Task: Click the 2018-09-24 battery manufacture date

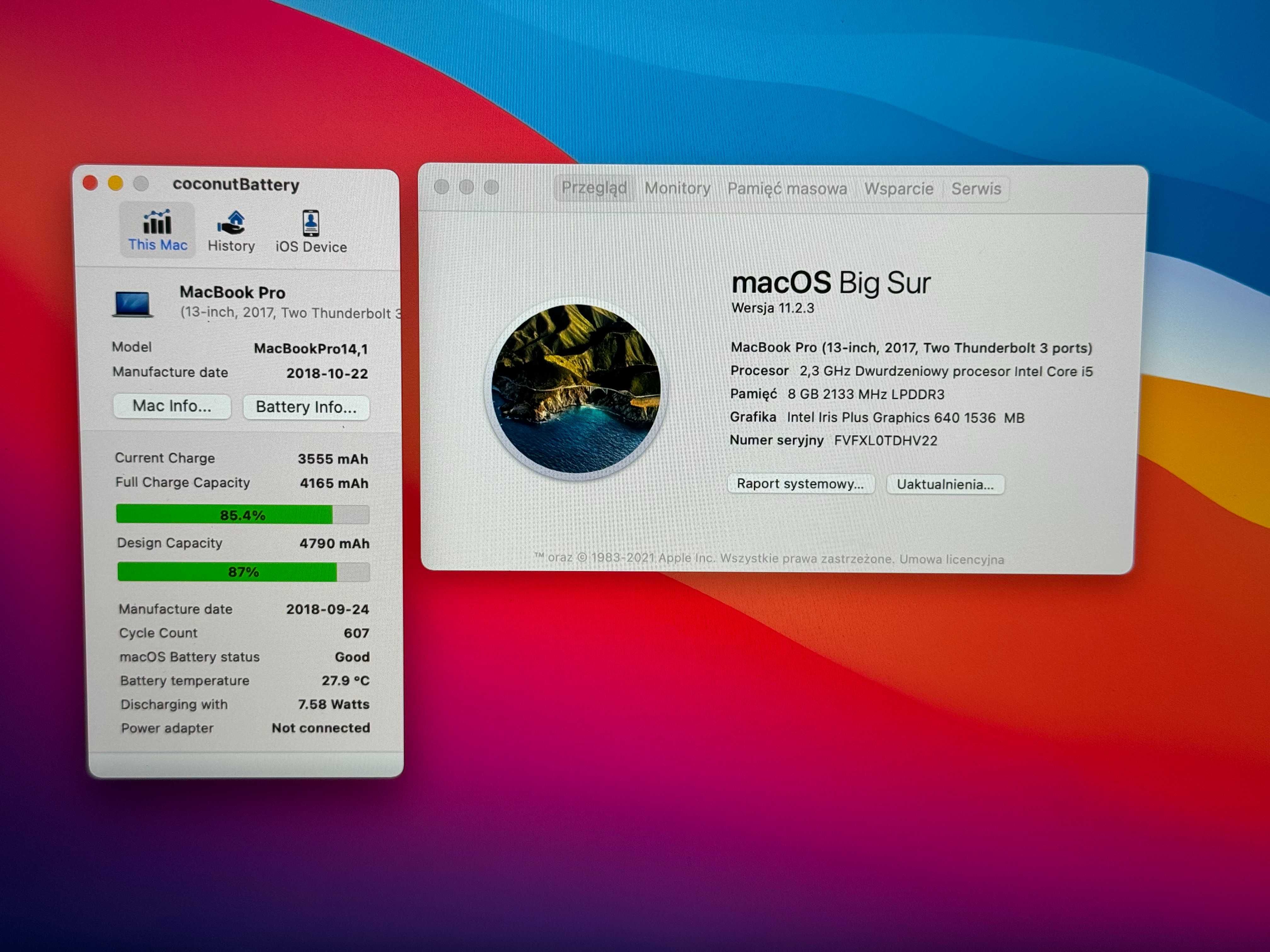Action: tap(327, 609)
